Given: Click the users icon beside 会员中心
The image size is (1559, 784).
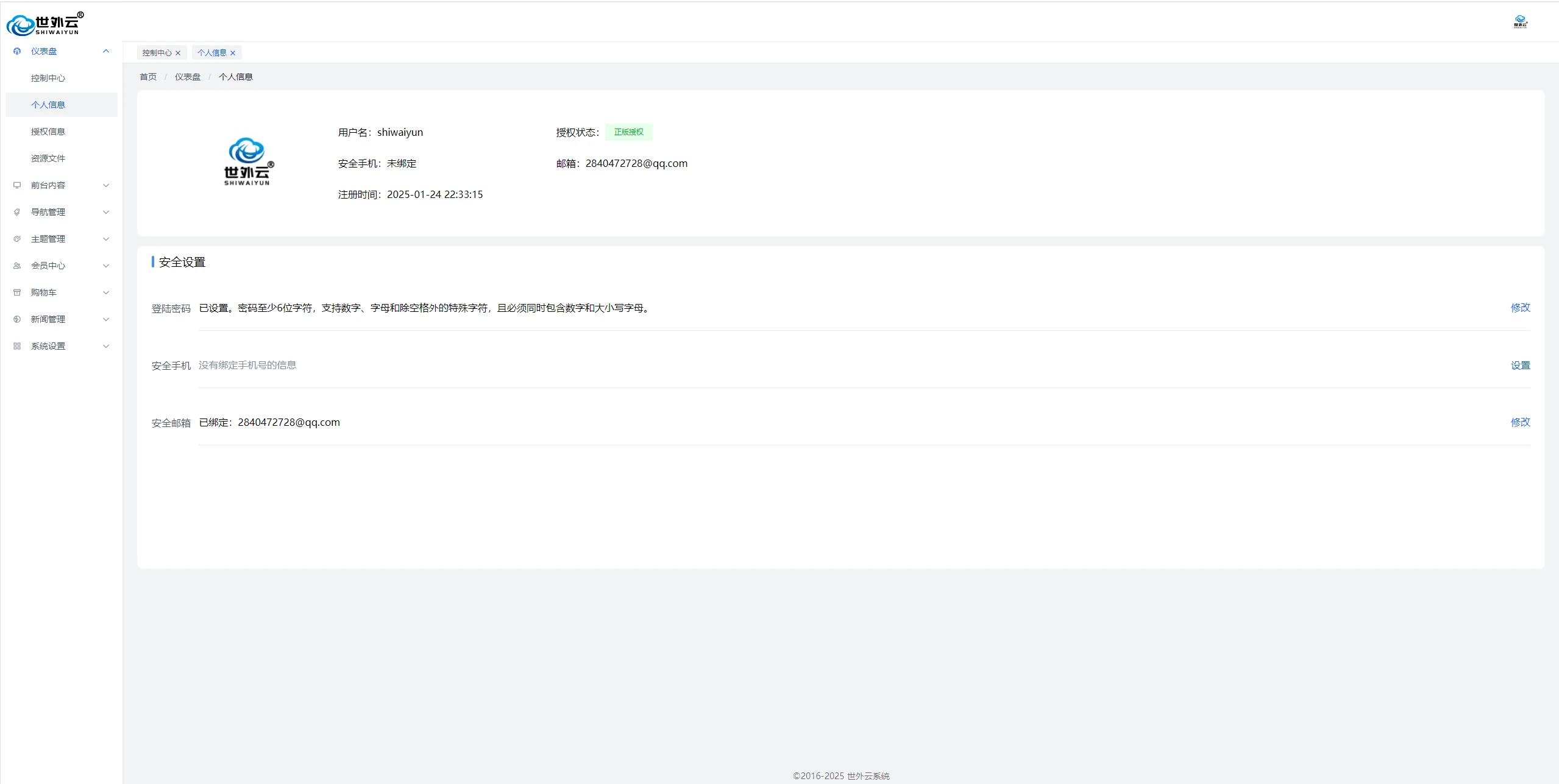Looking at the screenshot, I should click(17, 266).
